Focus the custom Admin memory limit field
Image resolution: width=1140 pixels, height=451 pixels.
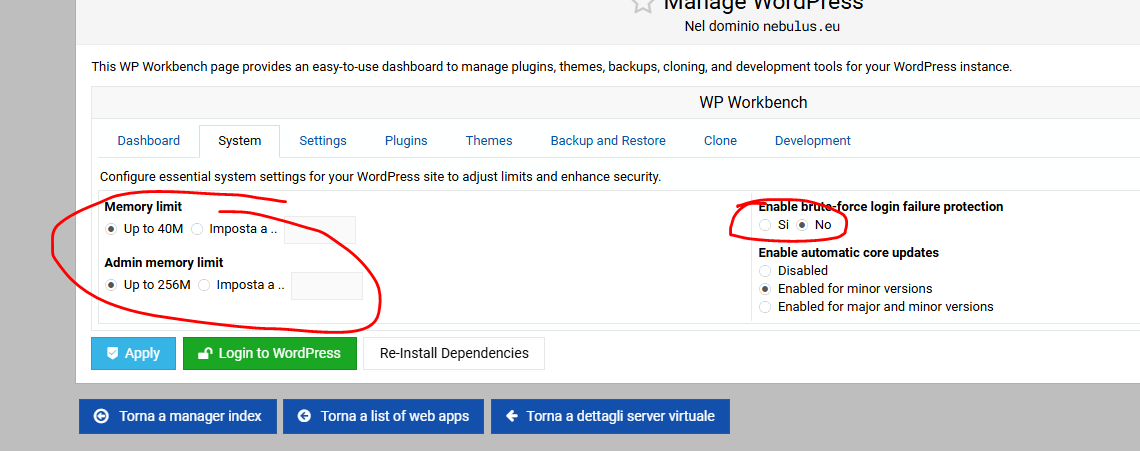coord(327,286)
